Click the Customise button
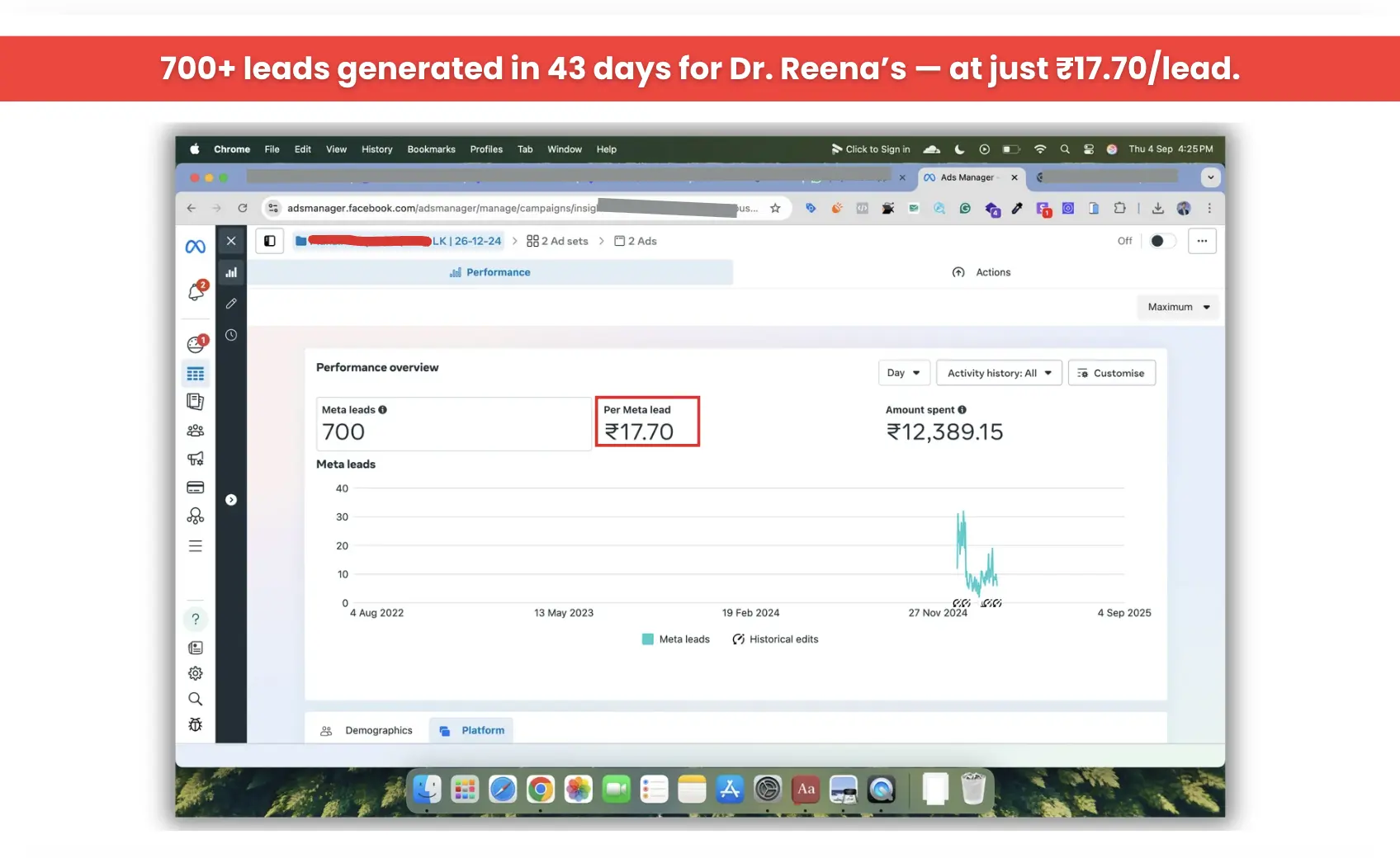 [1112, 373]
